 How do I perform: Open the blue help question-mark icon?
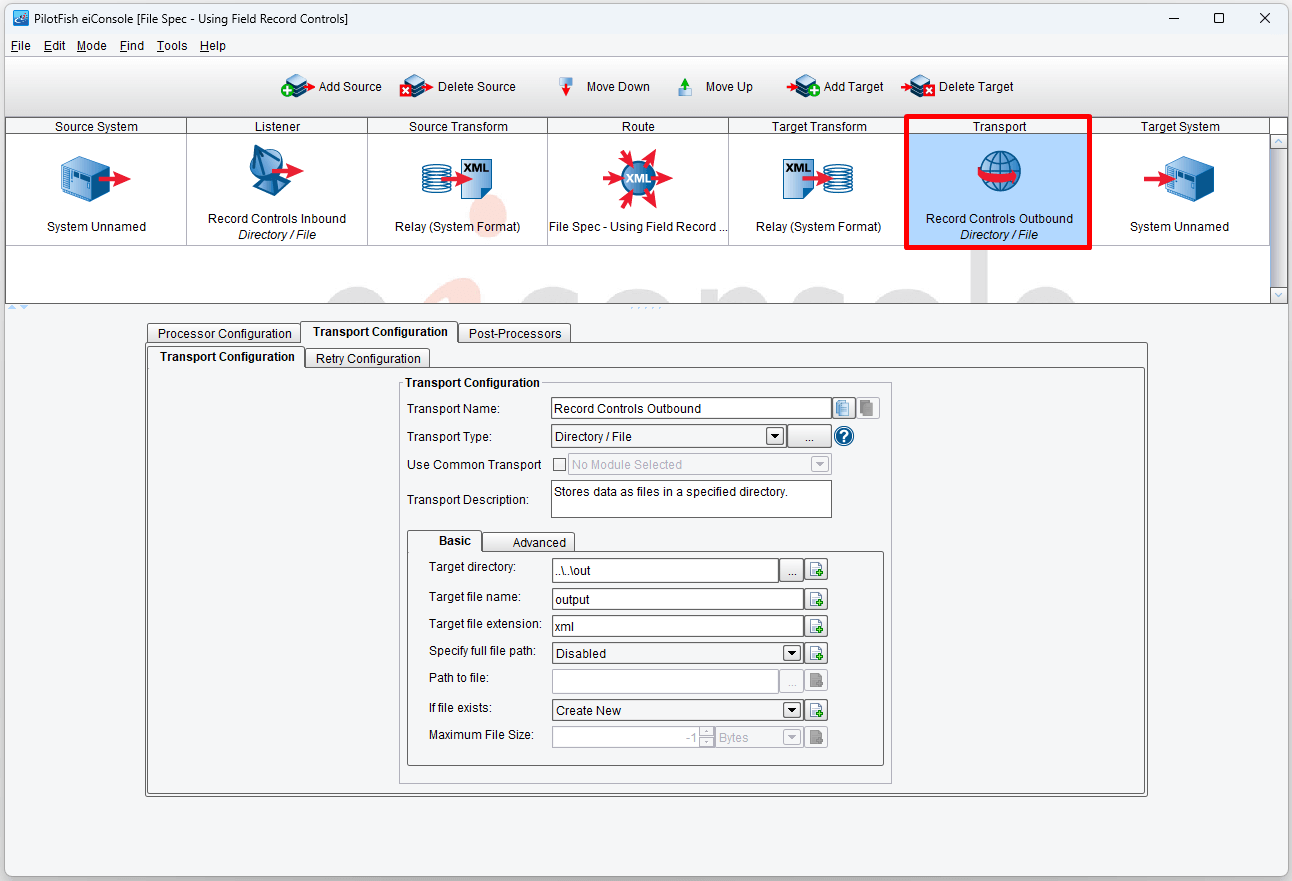[x=844, y=436]
